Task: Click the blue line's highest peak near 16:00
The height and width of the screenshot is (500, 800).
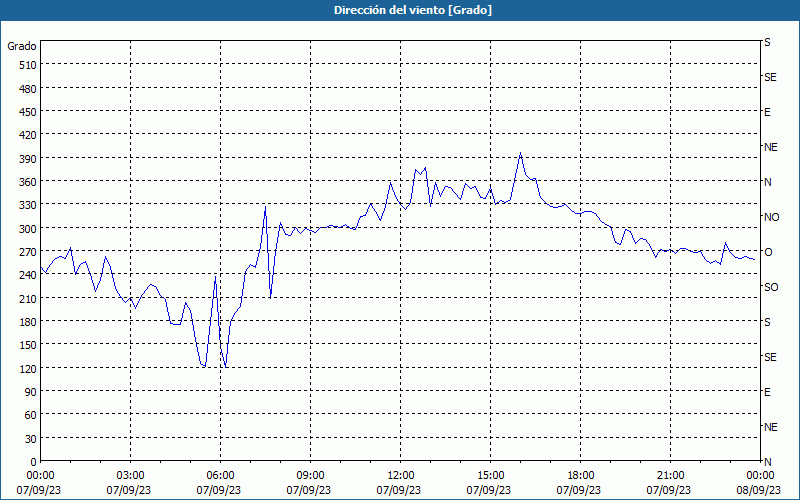Action: pyautogui.click(x=520, y=153)
